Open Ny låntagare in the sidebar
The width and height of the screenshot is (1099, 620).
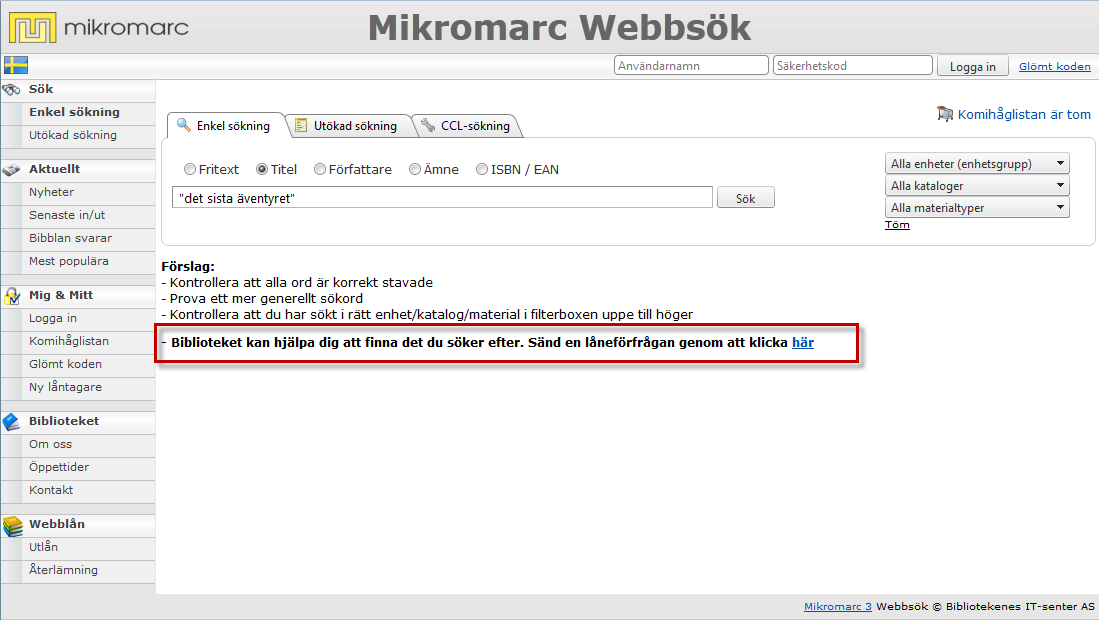pos(65,387)
